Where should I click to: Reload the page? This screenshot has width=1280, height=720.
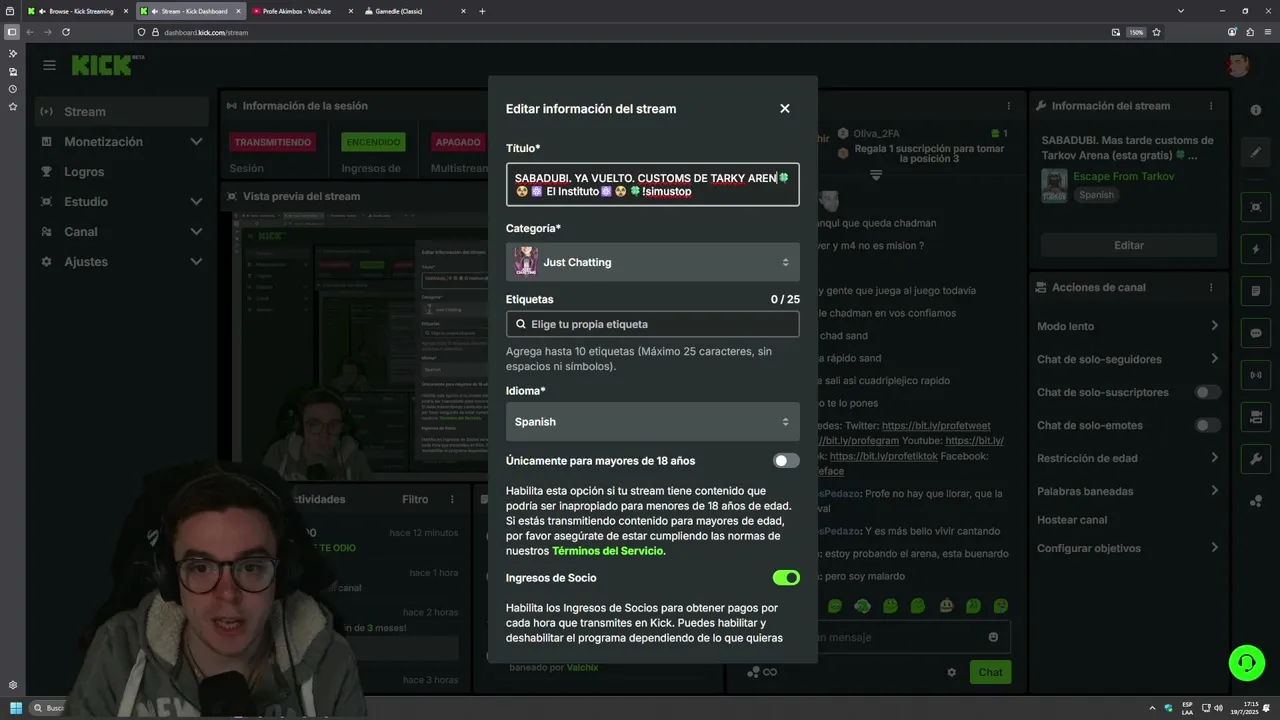66,32
